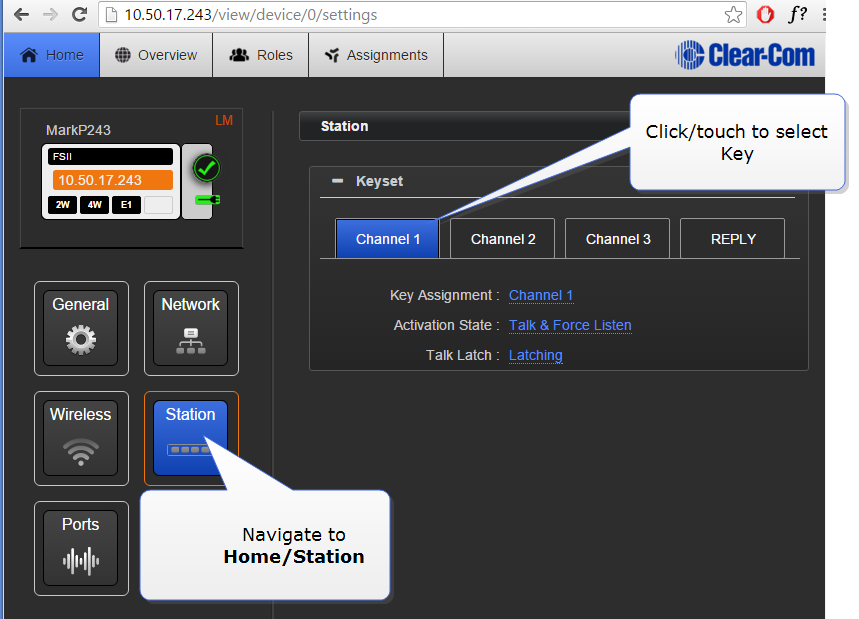Image resolution: width=859 pixels, height=619 pixels.
Task: Select the Channel 3 key
Action: click(x=618, y=239)
